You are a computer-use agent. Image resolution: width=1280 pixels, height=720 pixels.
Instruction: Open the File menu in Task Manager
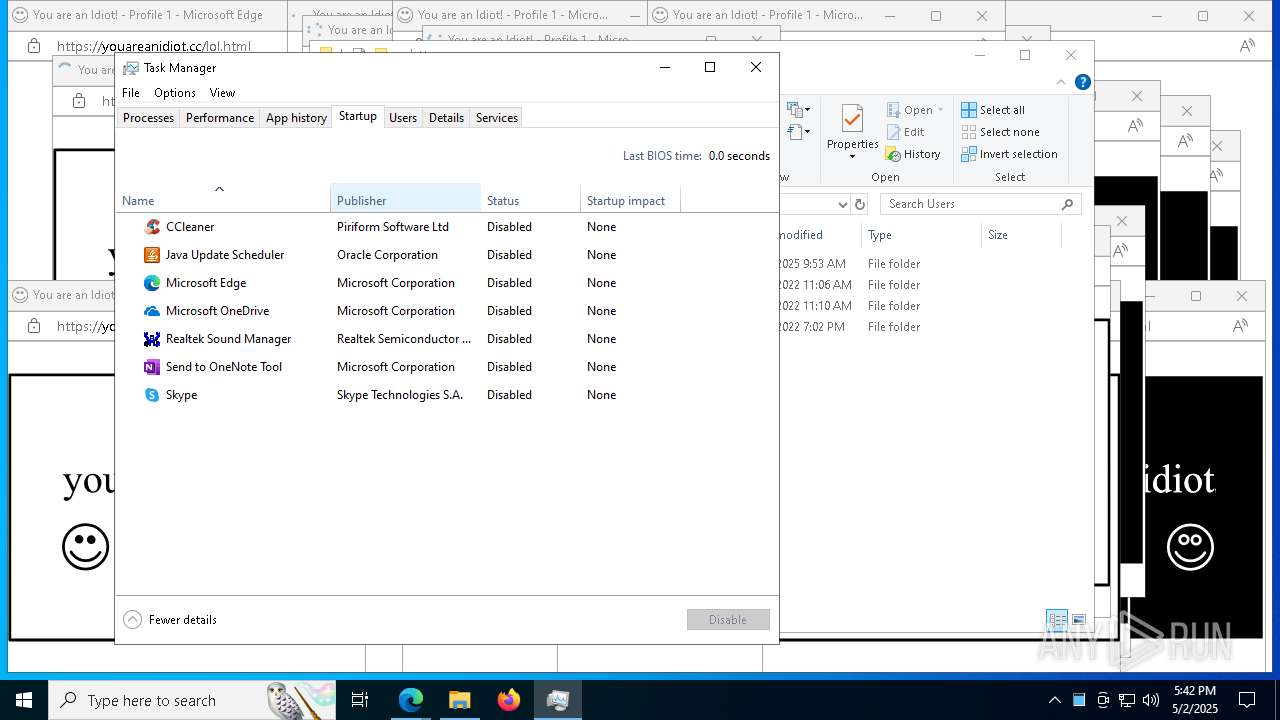(131, 93)
